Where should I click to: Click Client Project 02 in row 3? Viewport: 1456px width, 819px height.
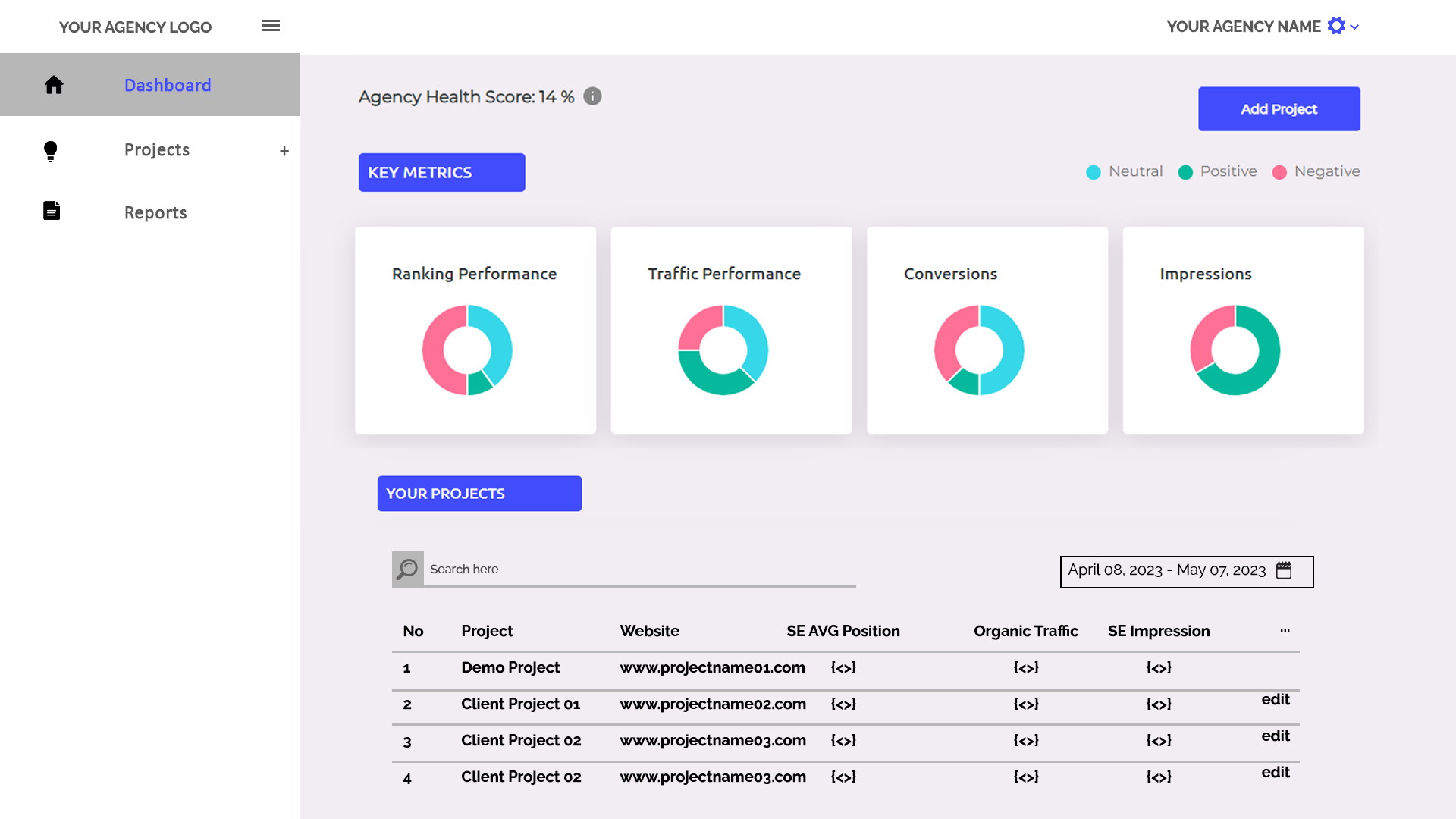(x=521, y=740)
